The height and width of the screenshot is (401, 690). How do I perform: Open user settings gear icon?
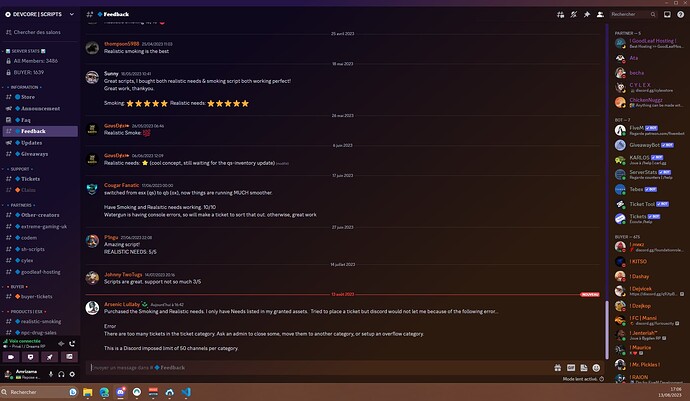pyautogui.click(x=72, y=374)
